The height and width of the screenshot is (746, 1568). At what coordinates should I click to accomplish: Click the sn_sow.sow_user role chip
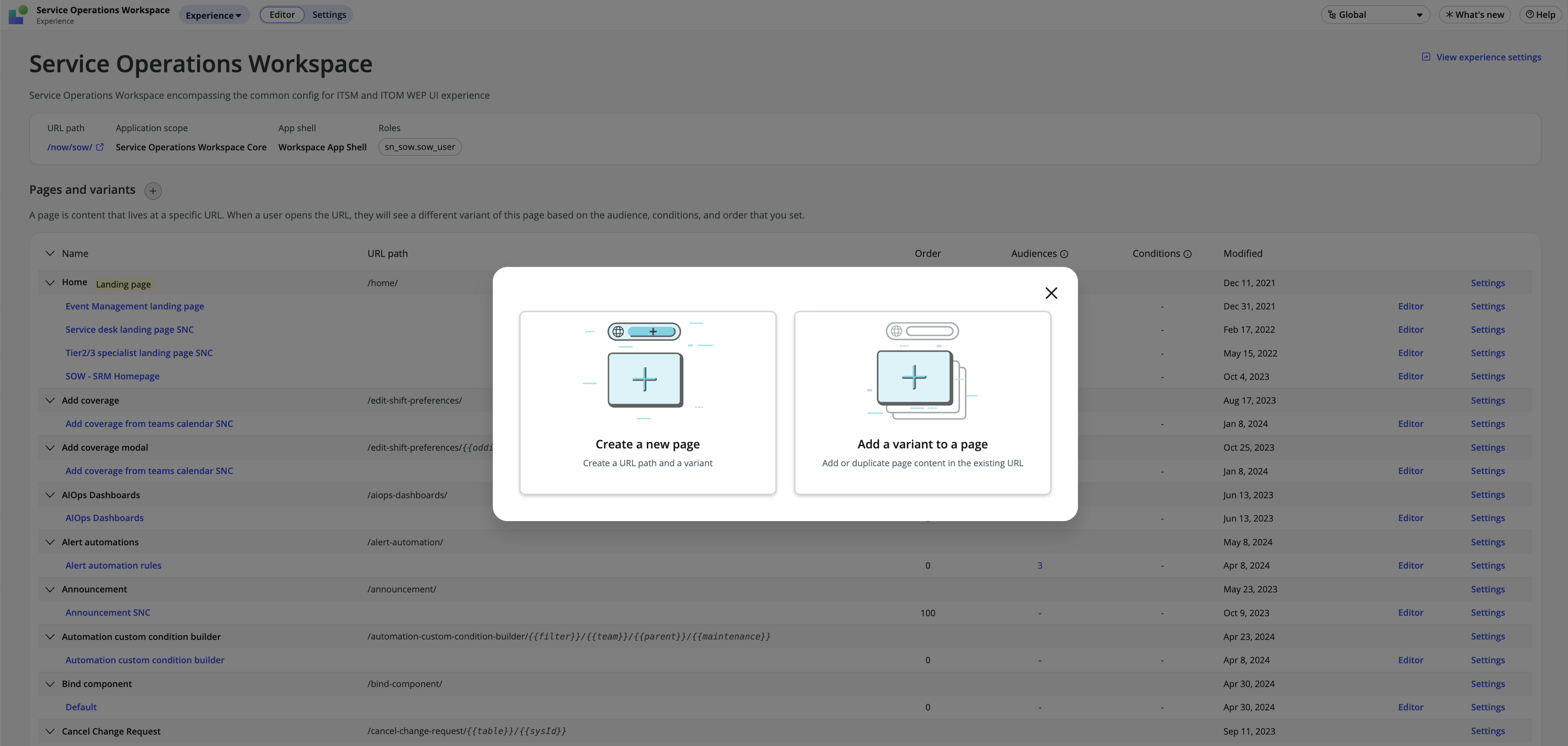click(x=419, y=147)
